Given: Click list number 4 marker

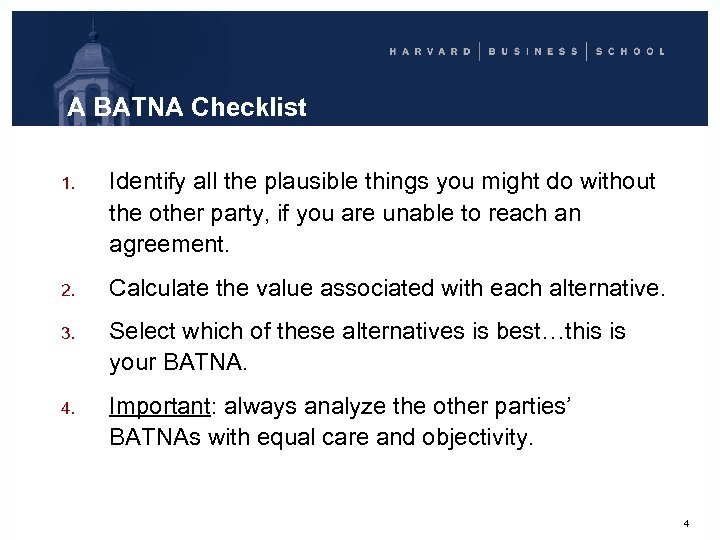Looking at the screenshot, I should (68, 410).
